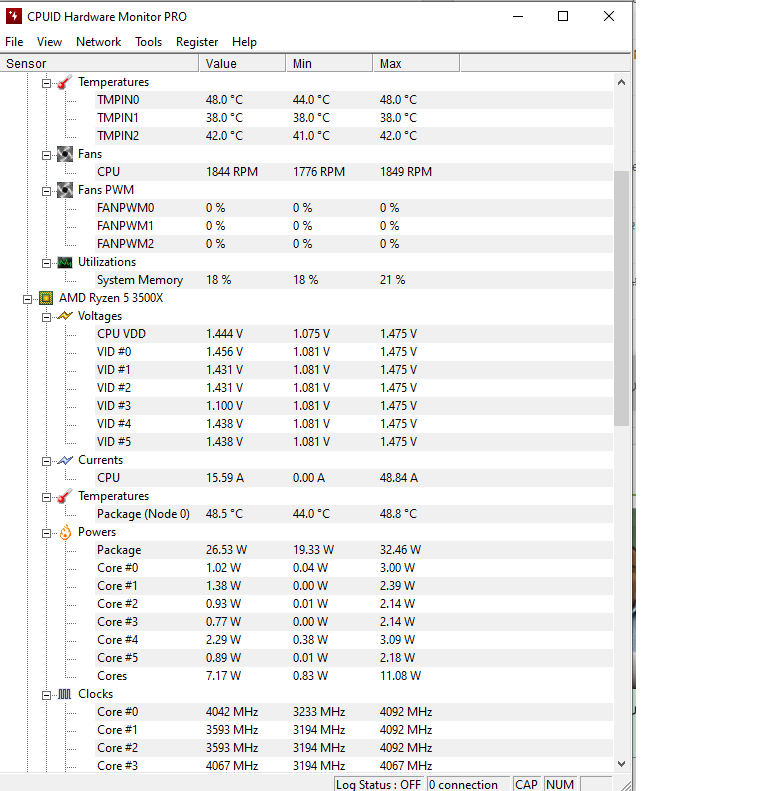Click the thermometer icon beside CPU Temperatures

[x=65, y=496]
